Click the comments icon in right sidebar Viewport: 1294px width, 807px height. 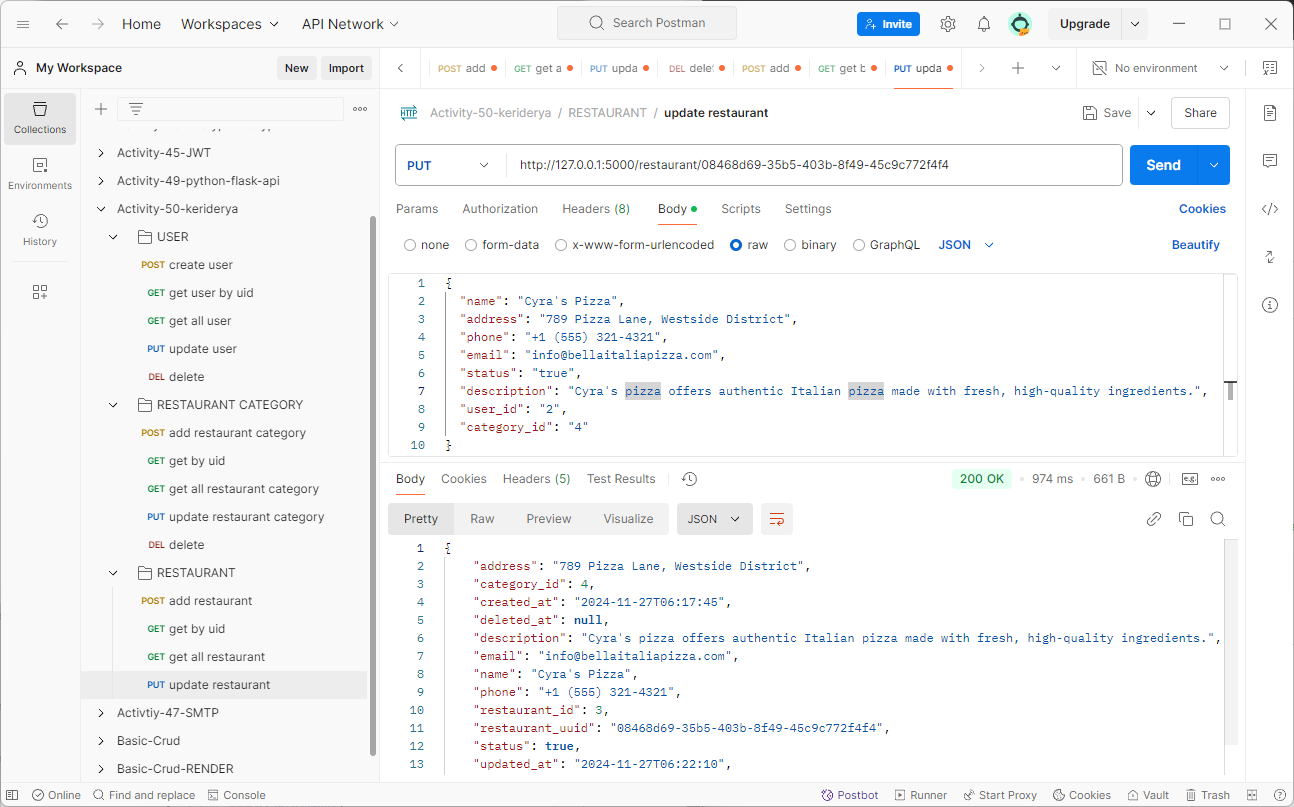click(x=1270, y=161)
